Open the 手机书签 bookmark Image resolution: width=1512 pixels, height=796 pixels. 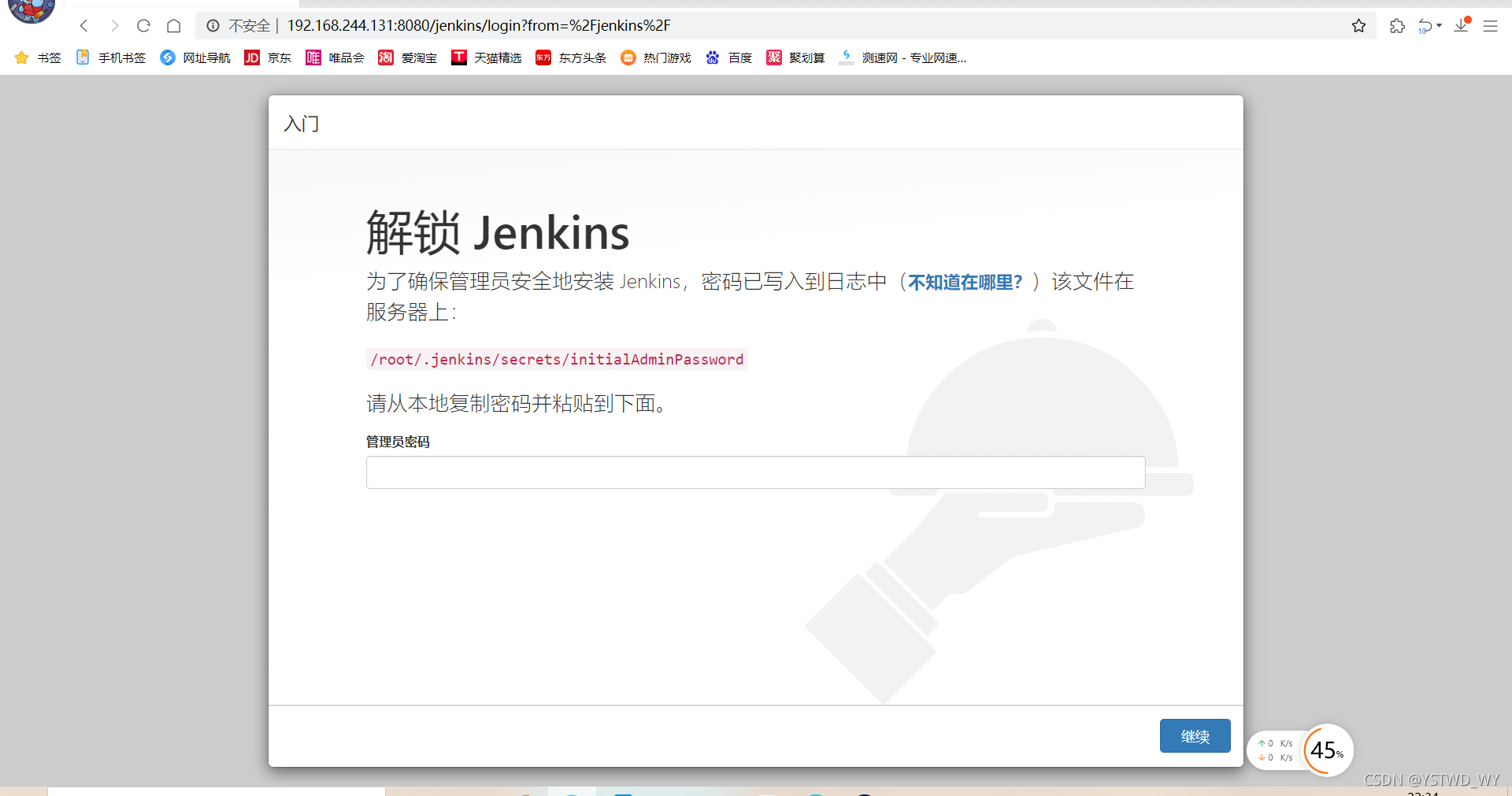(111, 57)
